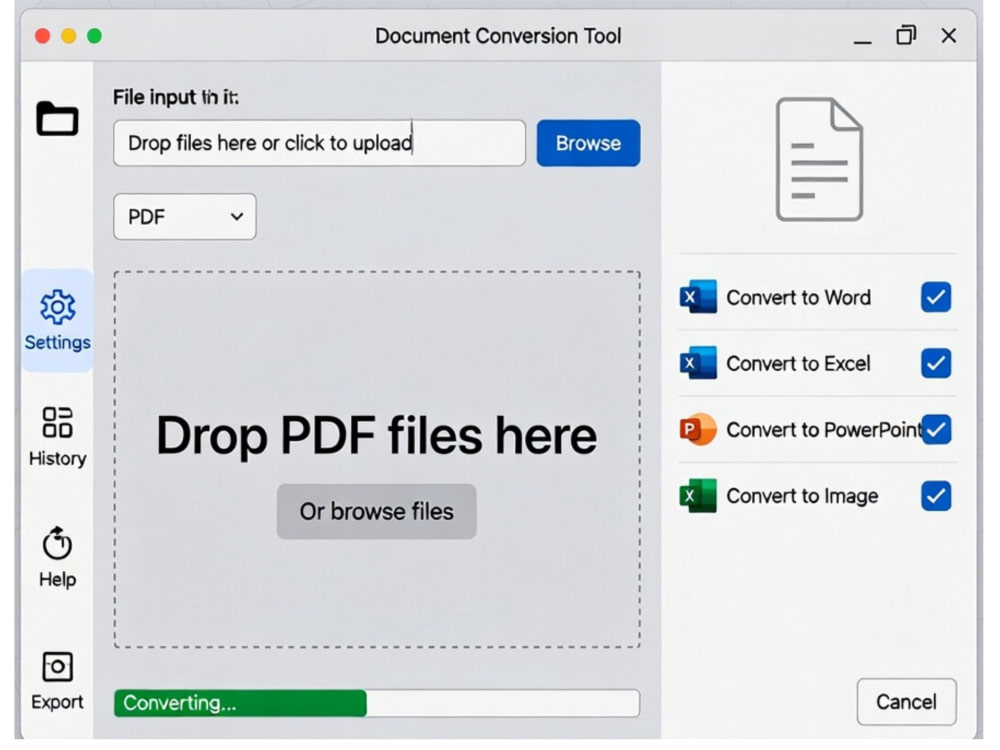1000x750 pixels.
Task: Click the Convert to Image label
Action: tap(802, 496)
